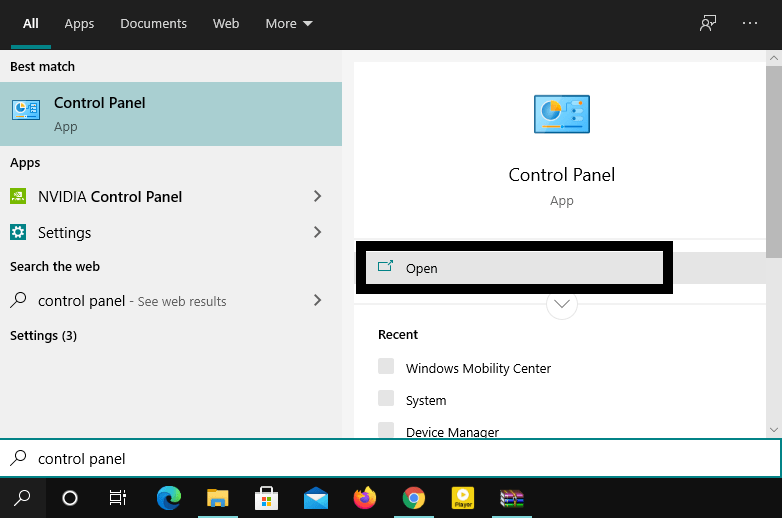Open the WinRAR taskbar icon
Screen dimensions: 782x518
tap(512, 497)
